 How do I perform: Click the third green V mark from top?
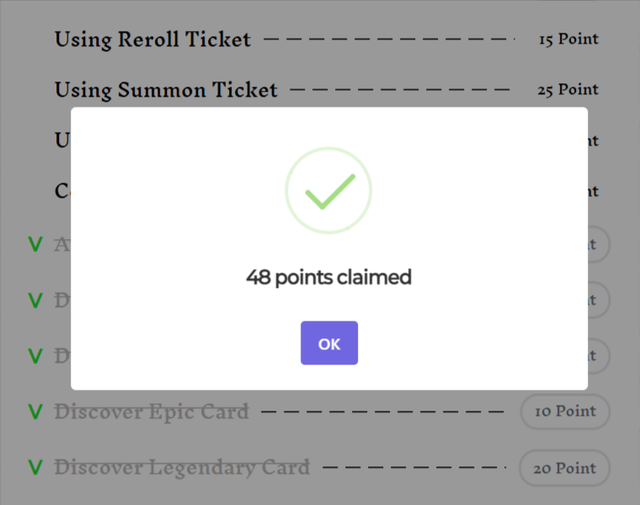(35, 356)
